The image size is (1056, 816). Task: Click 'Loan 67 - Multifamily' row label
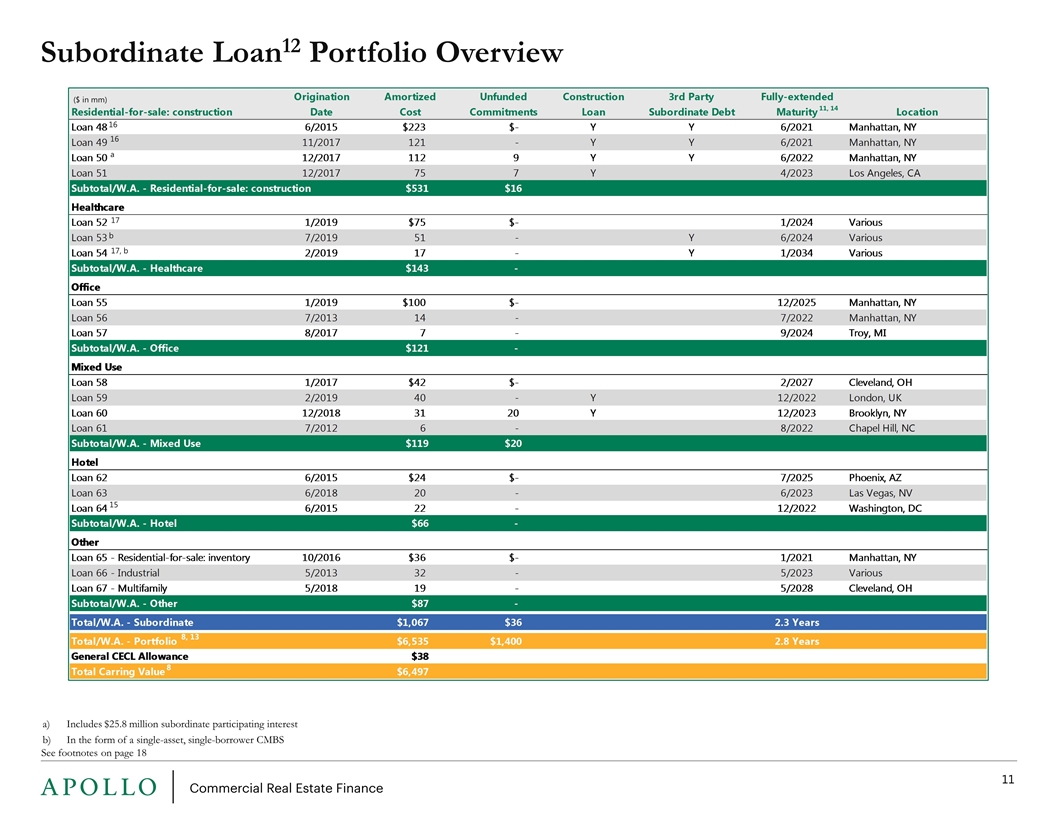(x=119, y=588)
